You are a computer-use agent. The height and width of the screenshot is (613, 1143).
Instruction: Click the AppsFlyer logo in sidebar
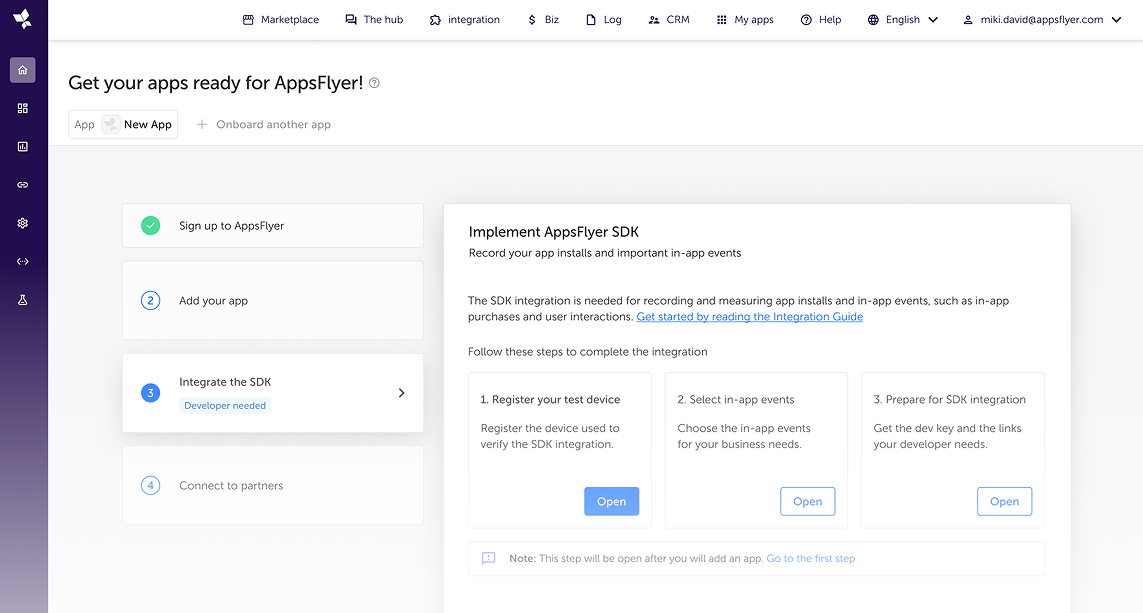[22, 19]
